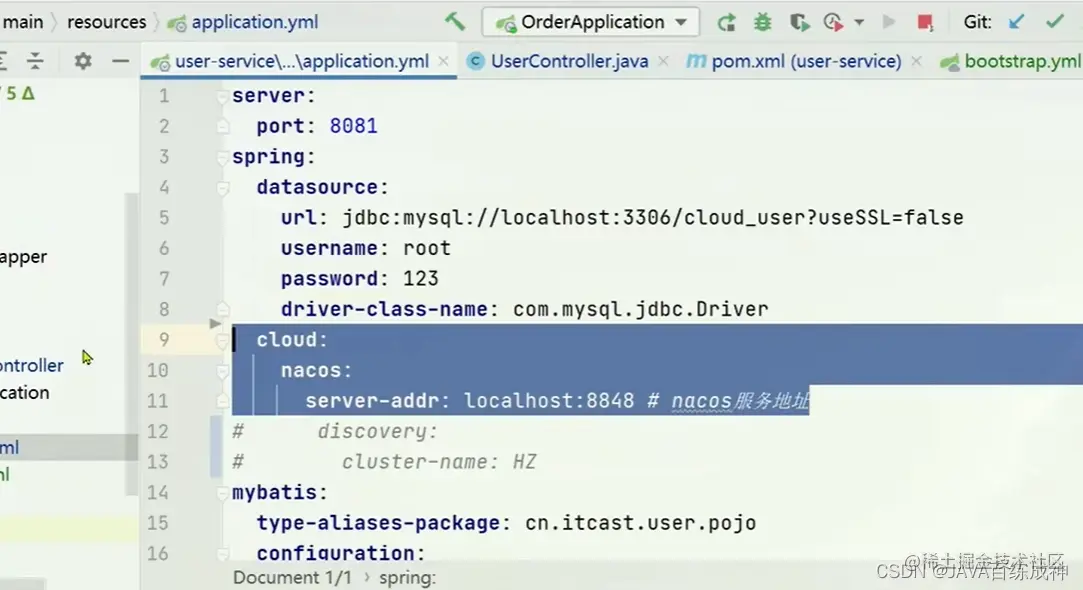Click the collapse all icon in project panel
The image size is (1083, 590).
point(35,61)
